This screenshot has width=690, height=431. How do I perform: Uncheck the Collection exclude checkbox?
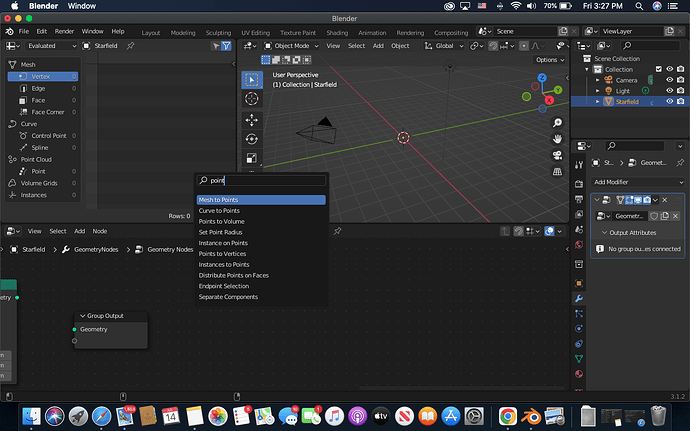(659, 69)
